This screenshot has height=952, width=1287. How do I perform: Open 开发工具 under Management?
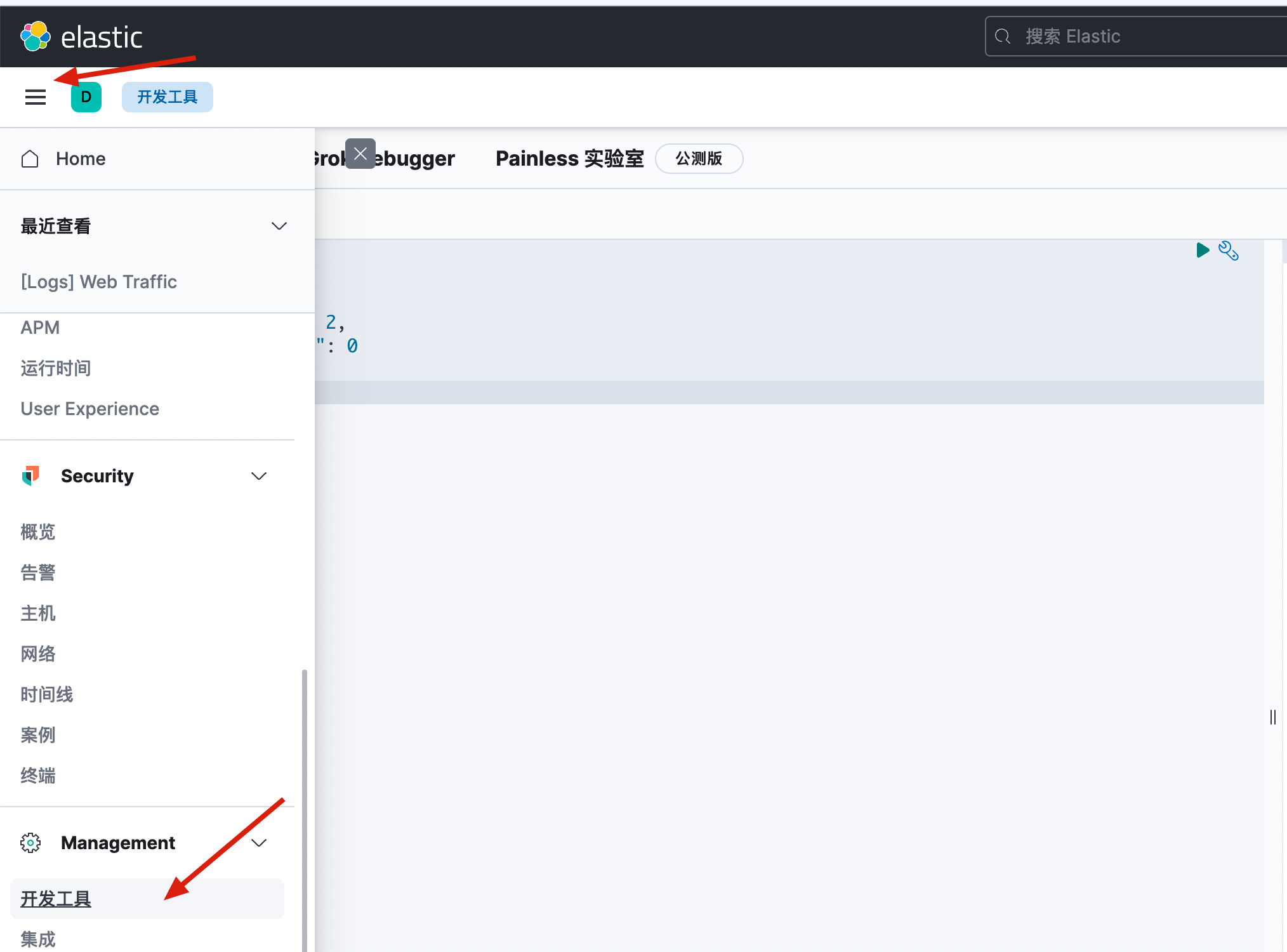pos(56,899)
